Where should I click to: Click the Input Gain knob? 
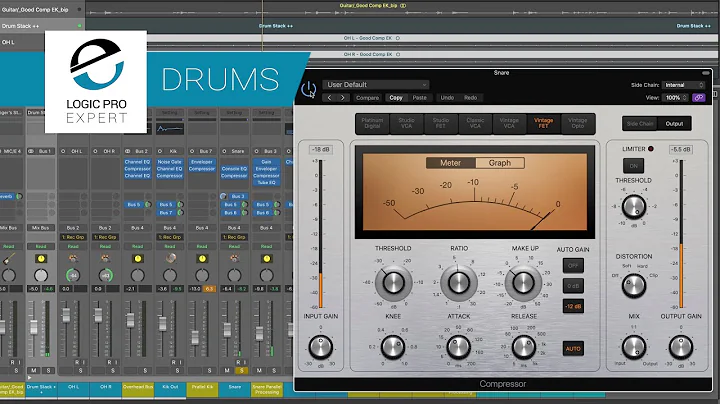pos(321,347)
